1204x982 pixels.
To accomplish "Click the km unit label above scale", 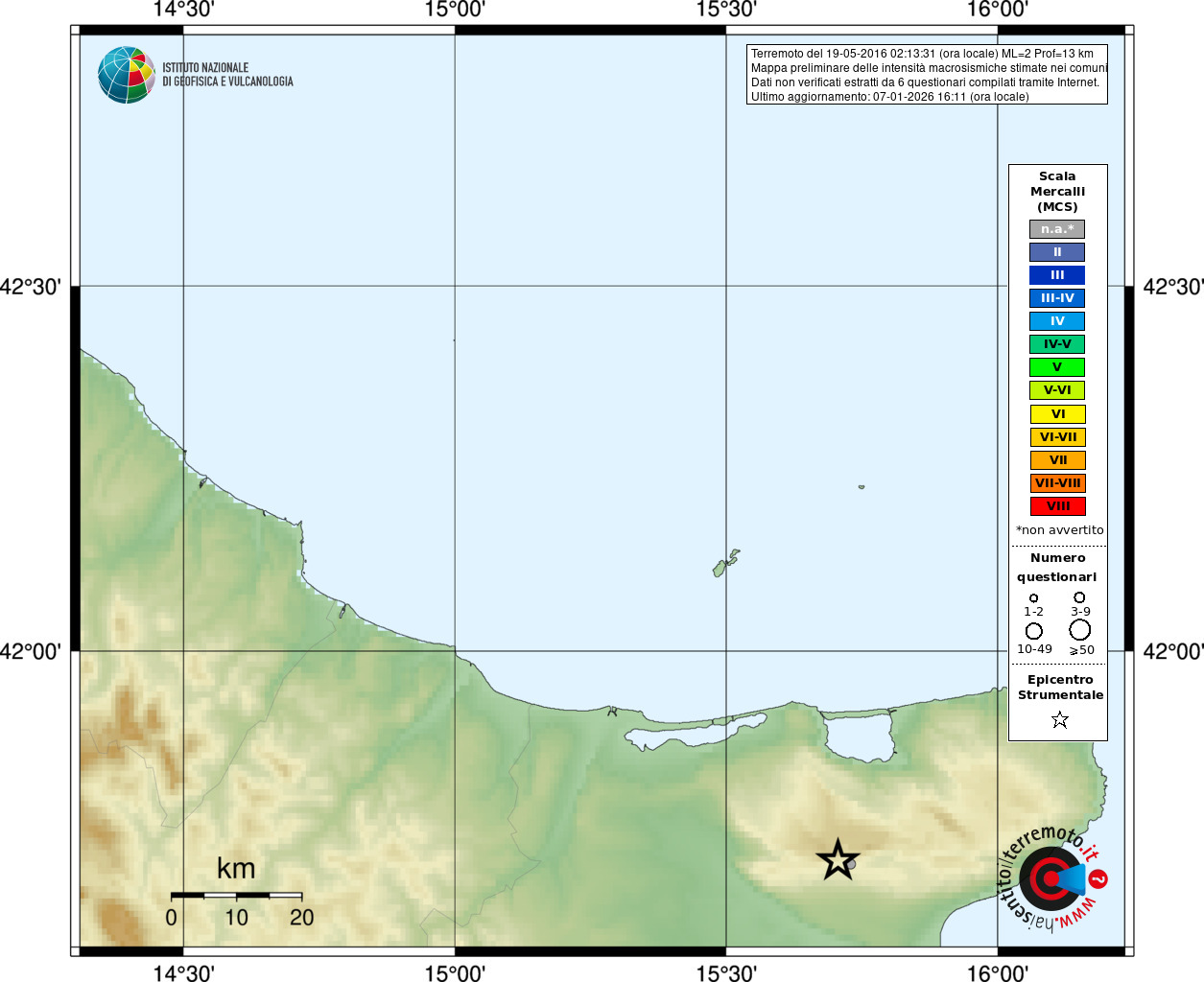I will coord(236,869).
